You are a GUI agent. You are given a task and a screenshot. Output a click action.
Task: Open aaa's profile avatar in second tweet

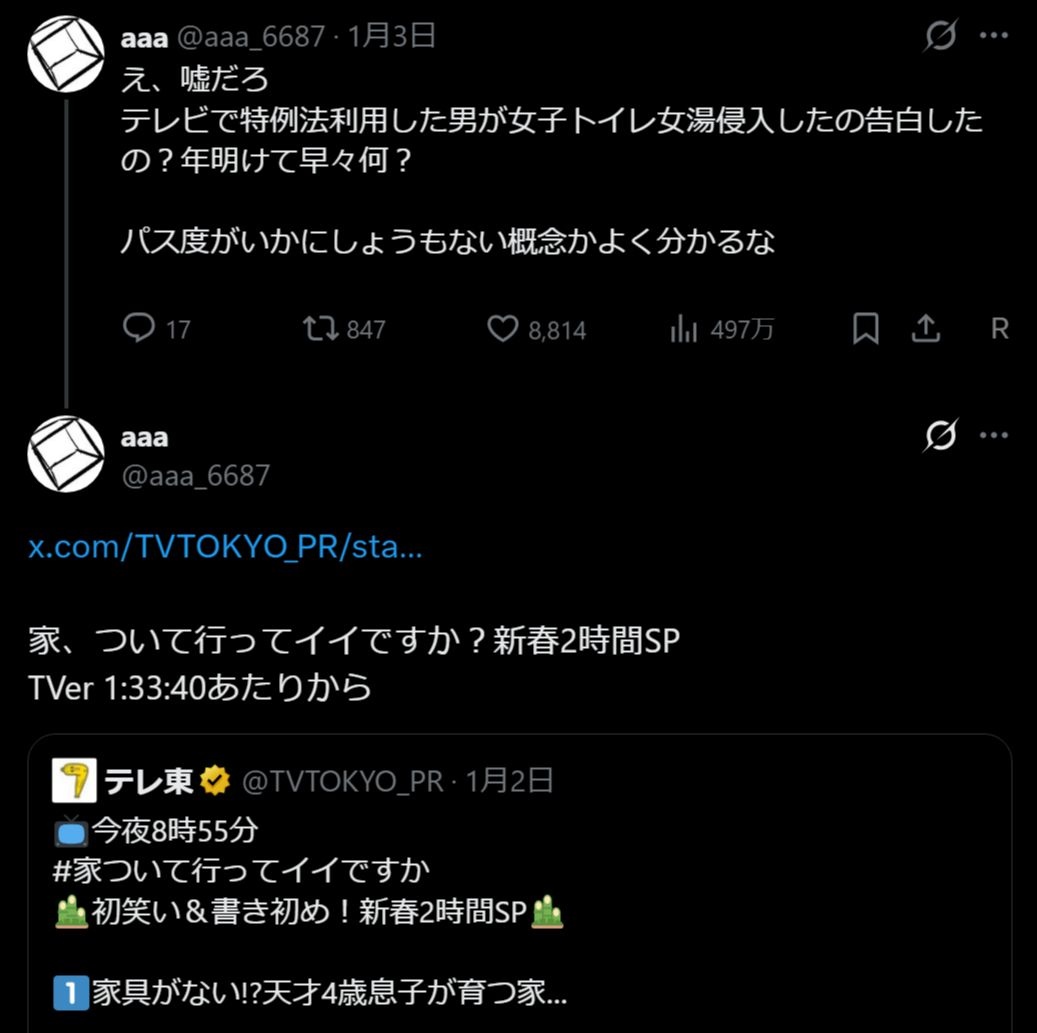click(x=66, y=453)
